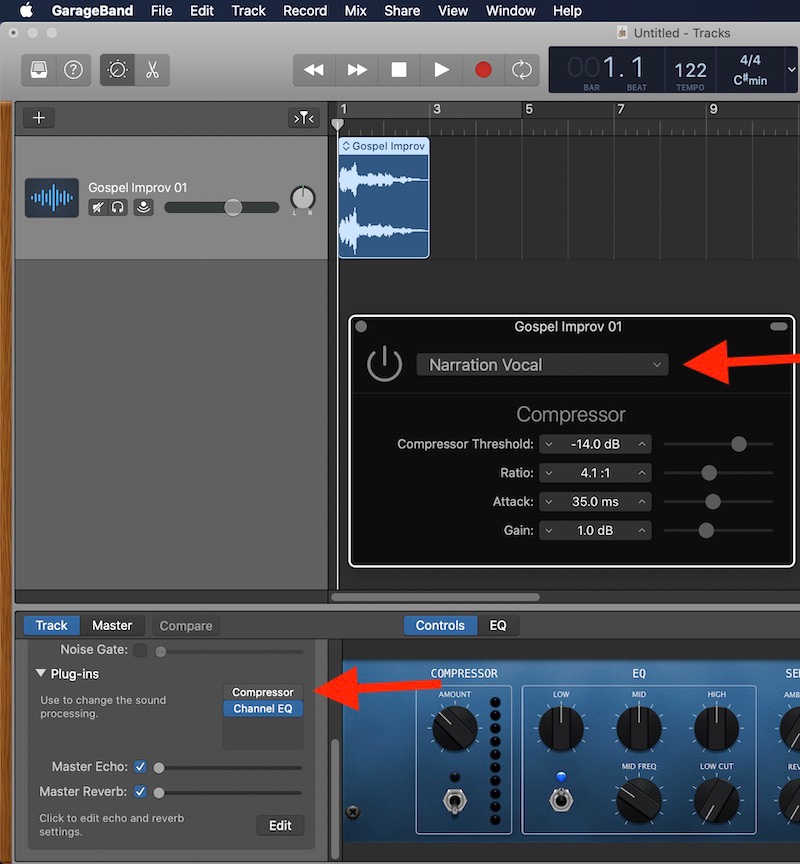Select the Compressor plug-in slot
The height and width of the screenshot is (864, 800).
tap(263, 692)
